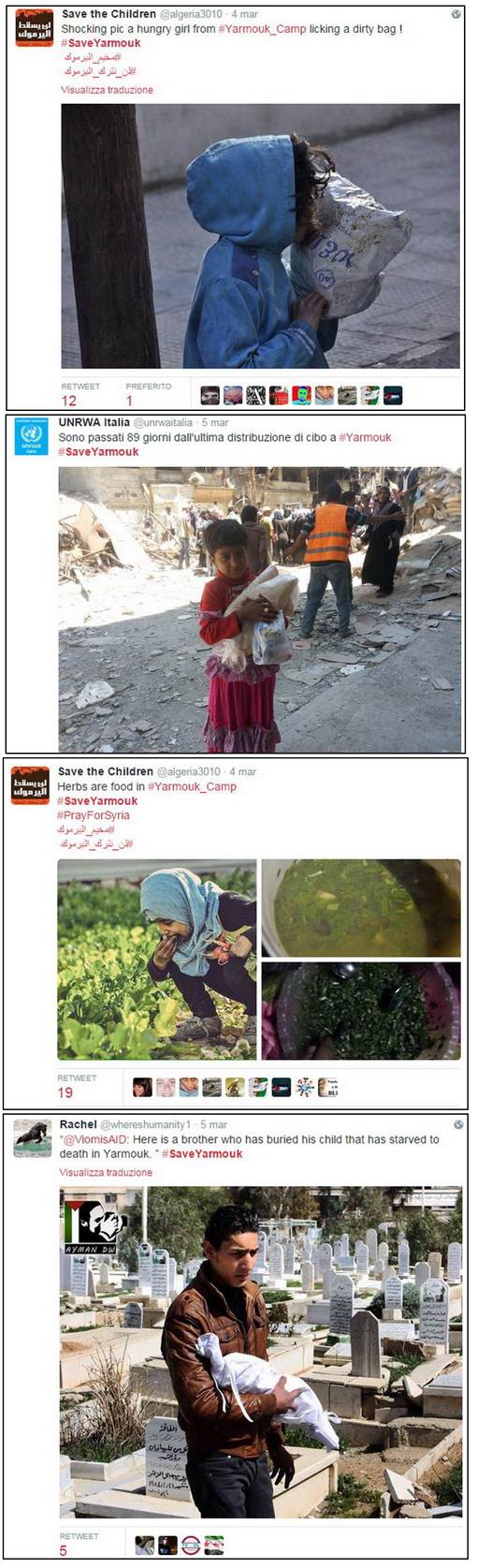
Task: Open Save the Children avatar on herbs tweet
Action: (x=30, y=785)
